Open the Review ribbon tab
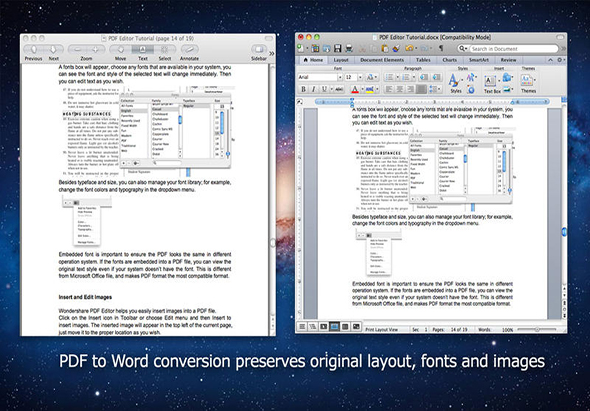 [508, 60]
